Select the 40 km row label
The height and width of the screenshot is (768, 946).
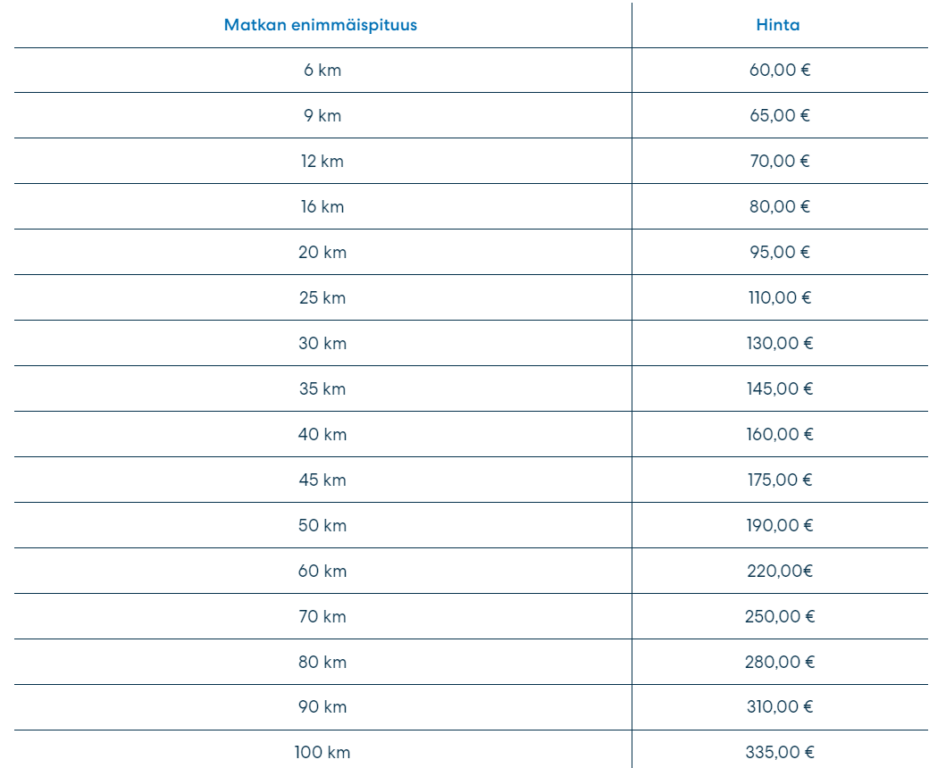pyautogui.click(x=321, y=434)
